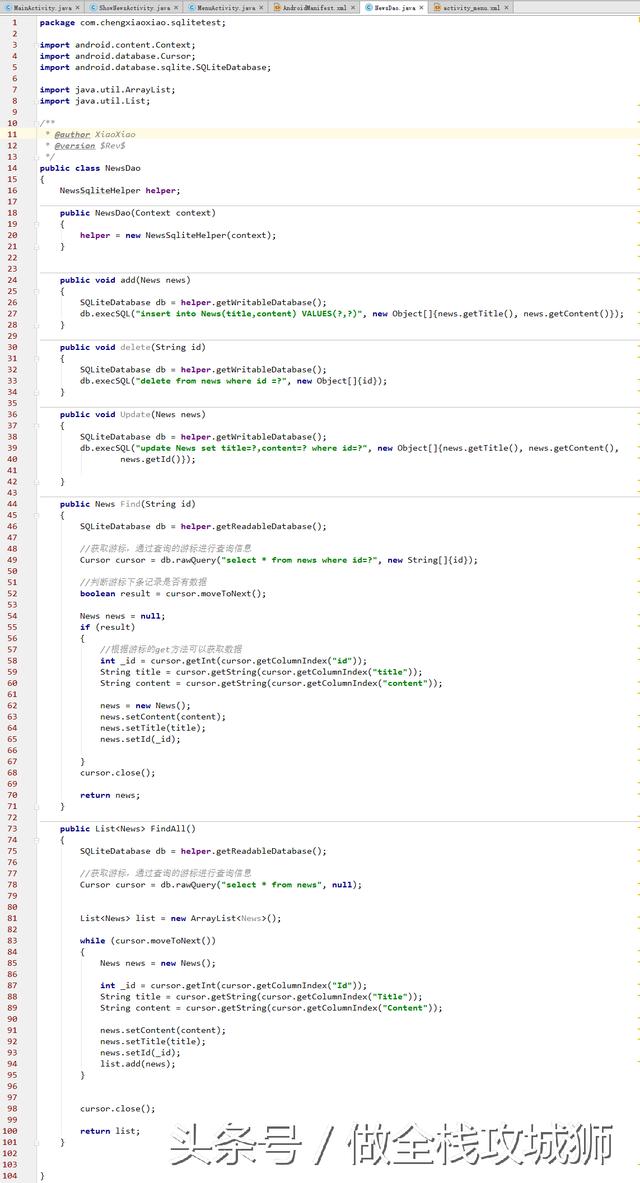Collapse the Update method body at line 37

[x=36, y=426]
